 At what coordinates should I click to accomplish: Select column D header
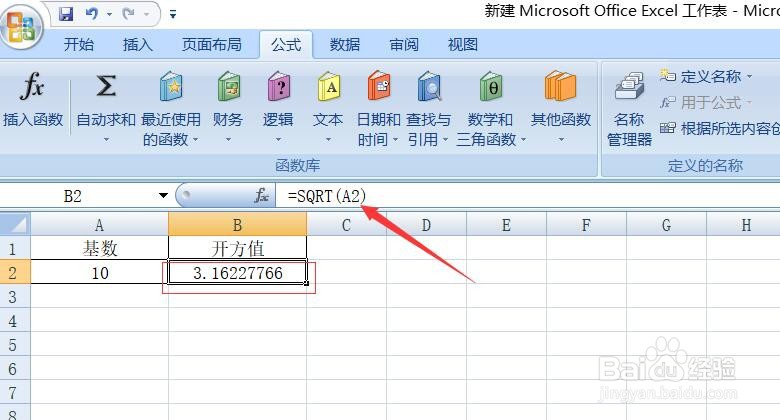tap(426, 225)
